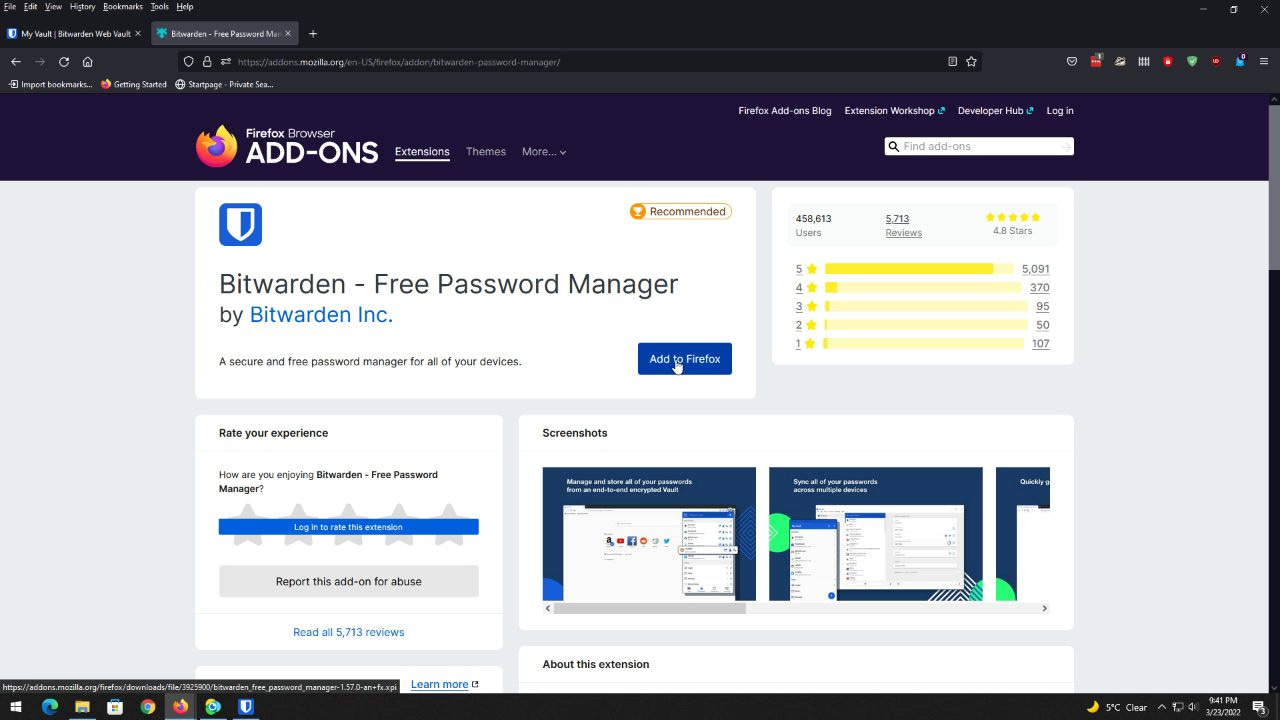Open the uBlock Origin extension icon
Screen dimensions: 1280x720
(x=1216, y=62)
